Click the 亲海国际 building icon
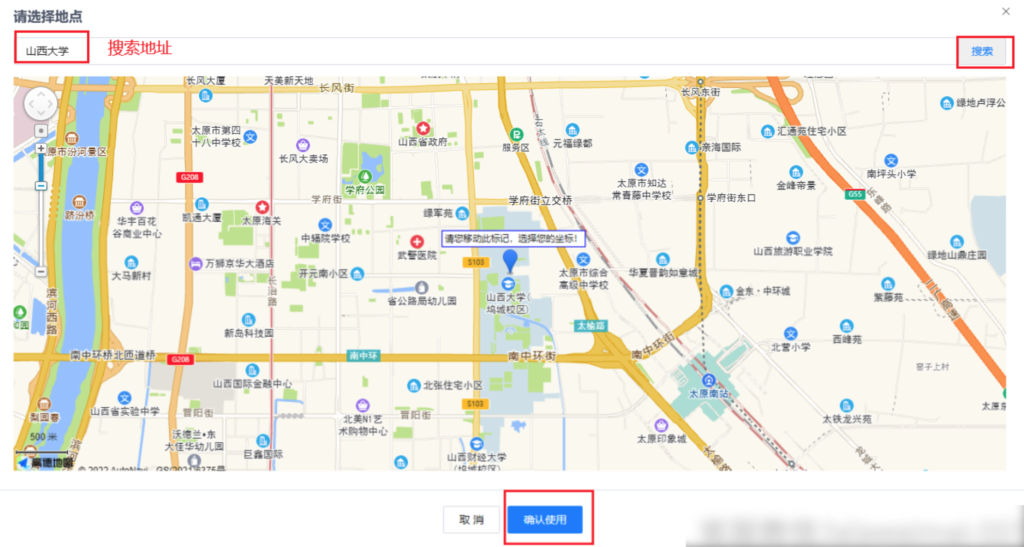The width and height of the screenshot is (1024, 547). click(692, 148)
